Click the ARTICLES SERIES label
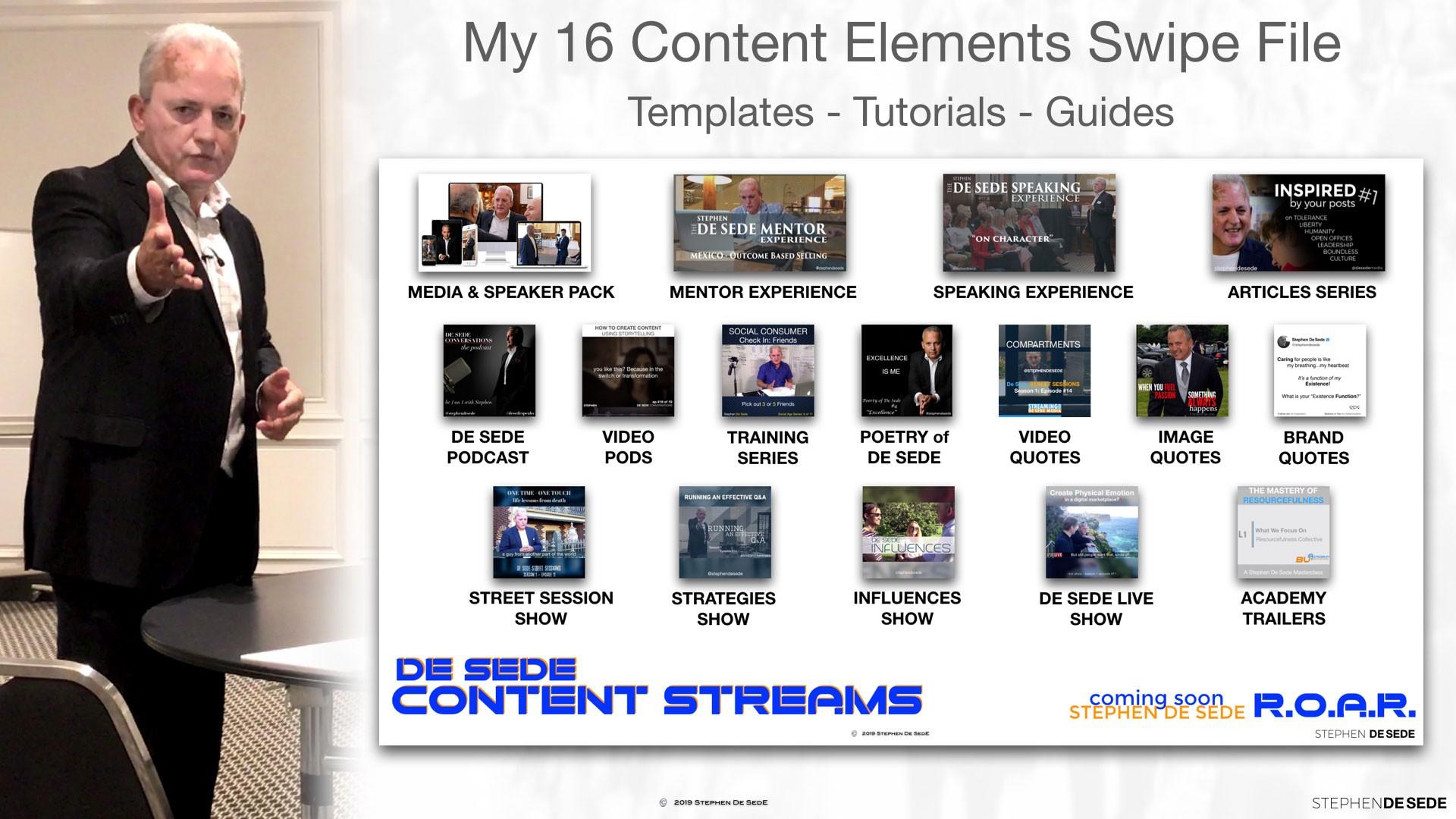 [1301, 293]
